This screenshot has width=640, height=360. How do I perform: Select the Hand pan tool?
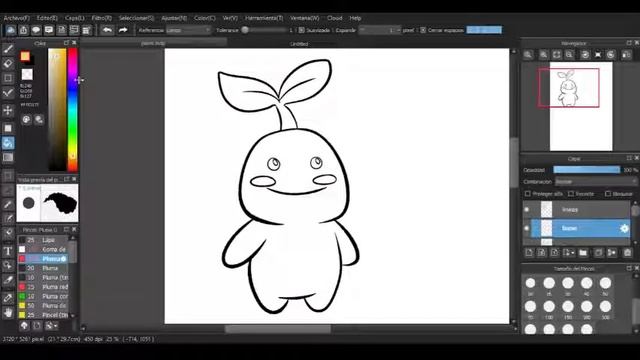[x=8, y=313]
